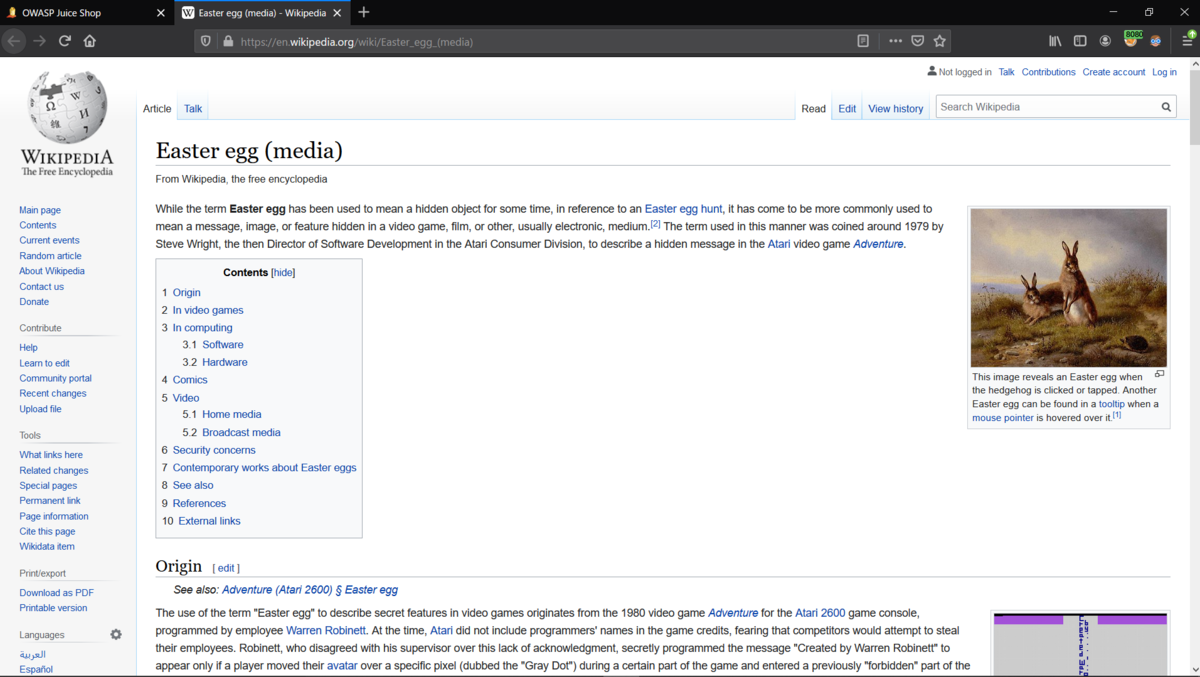Open Random article link
1200x677 pixels.
point(50,256)
